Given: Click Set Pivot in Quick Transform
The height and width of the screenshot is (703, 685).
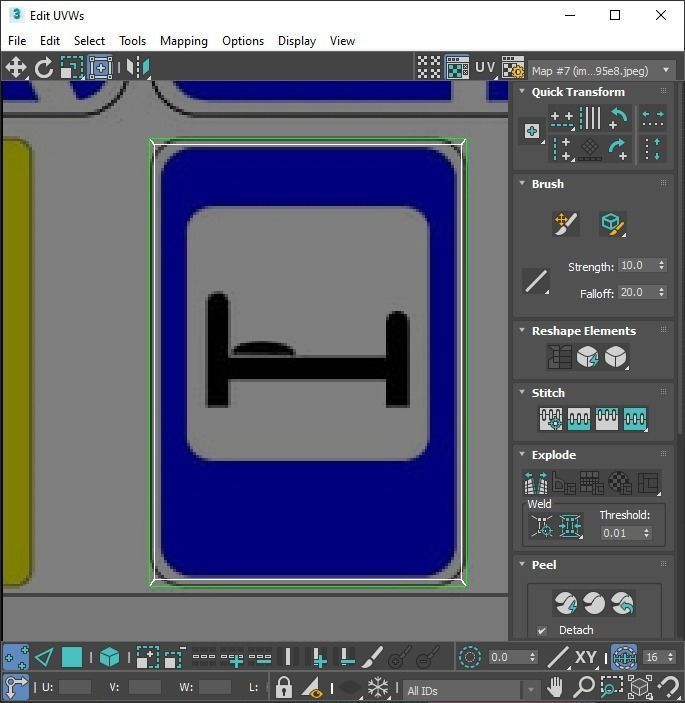Looking at the screenshot, I should pos(532,131).
